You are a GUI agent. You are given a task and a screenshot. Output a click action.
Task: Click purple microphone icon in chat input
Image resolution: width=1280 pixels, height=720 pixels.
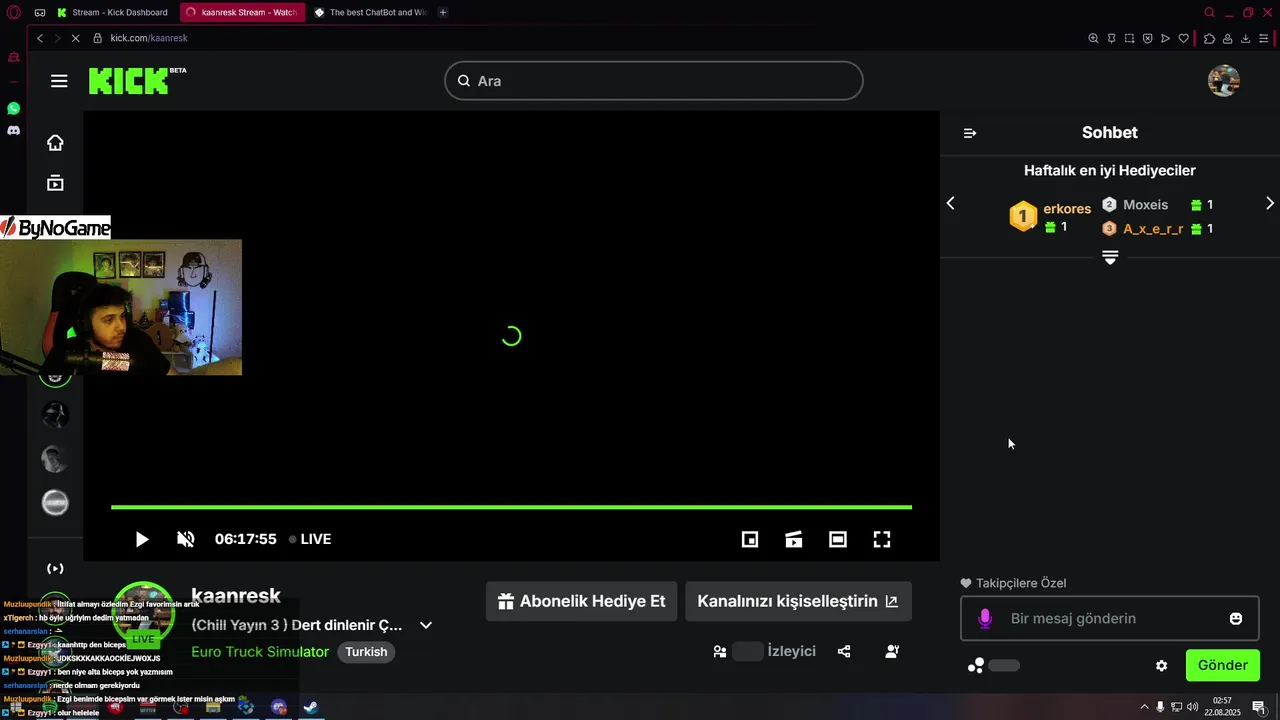pos(985,618)
